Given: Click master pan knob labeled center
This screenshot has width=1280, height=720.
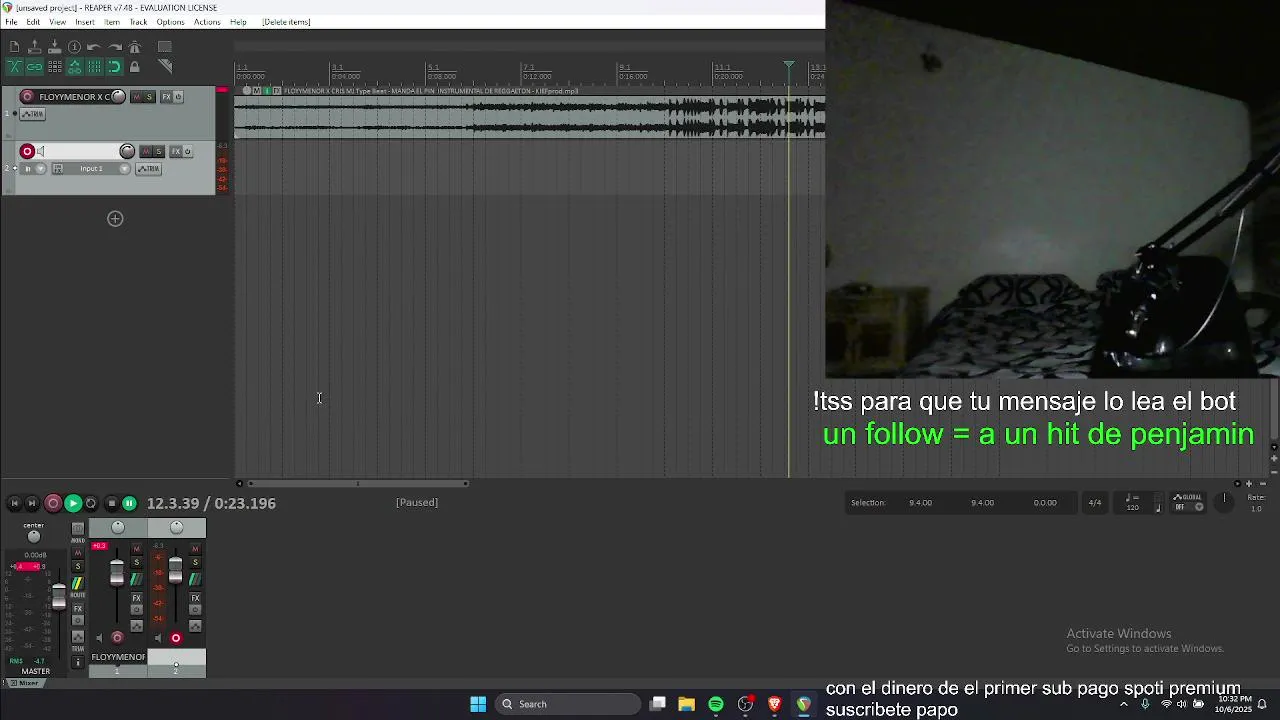Looking at the screenshot, I should (34, 537).
